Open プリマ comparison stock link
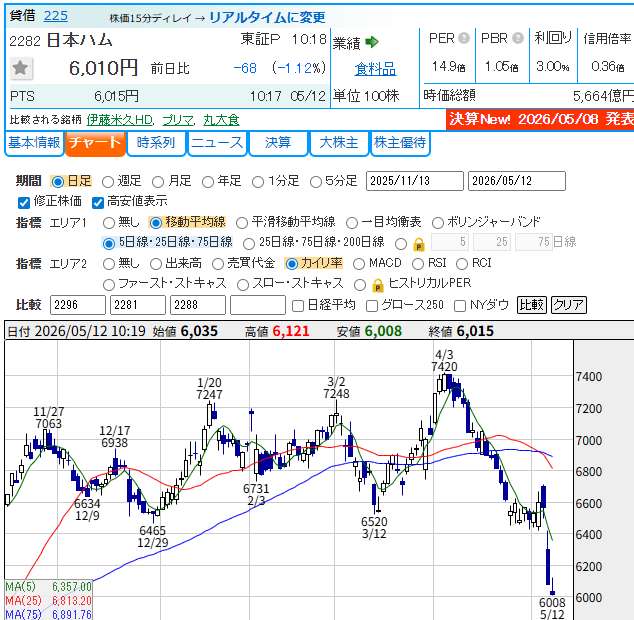This screenshot has height=620, width=634. click(x=178, y=120)
